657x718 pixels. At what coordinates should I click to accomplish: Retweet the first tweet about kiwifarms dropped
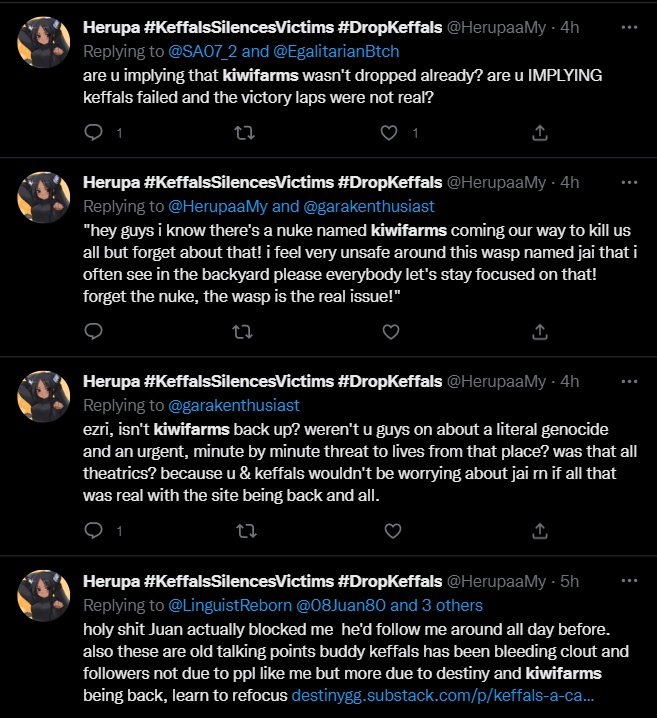pos(241,132)
